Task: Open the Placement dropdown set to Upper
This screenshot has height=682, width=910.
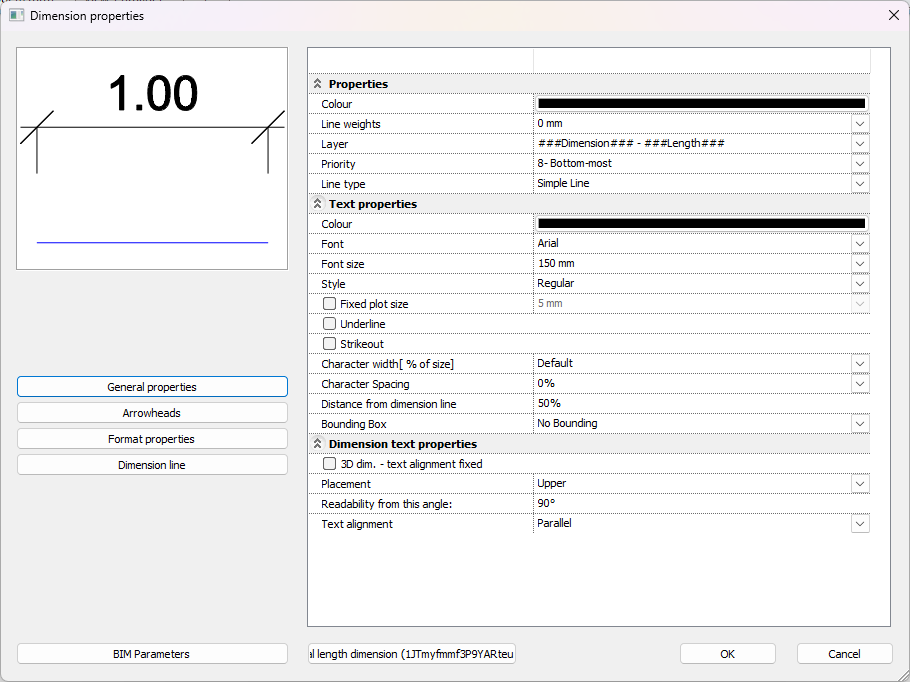Action: click(860, 484)
